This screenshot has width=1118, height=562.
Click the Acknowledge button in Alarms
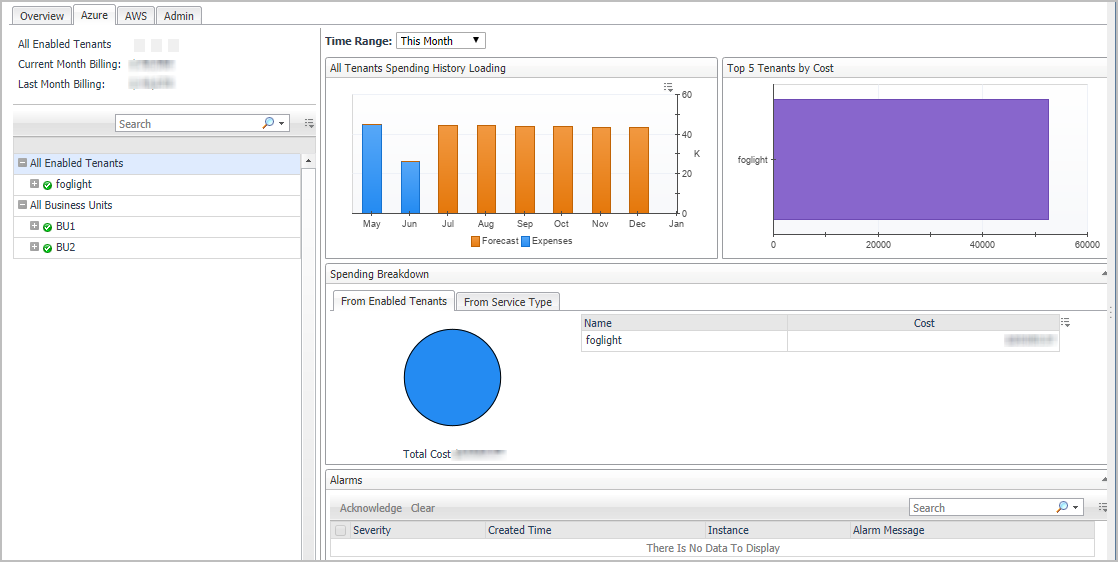[370, 508]
